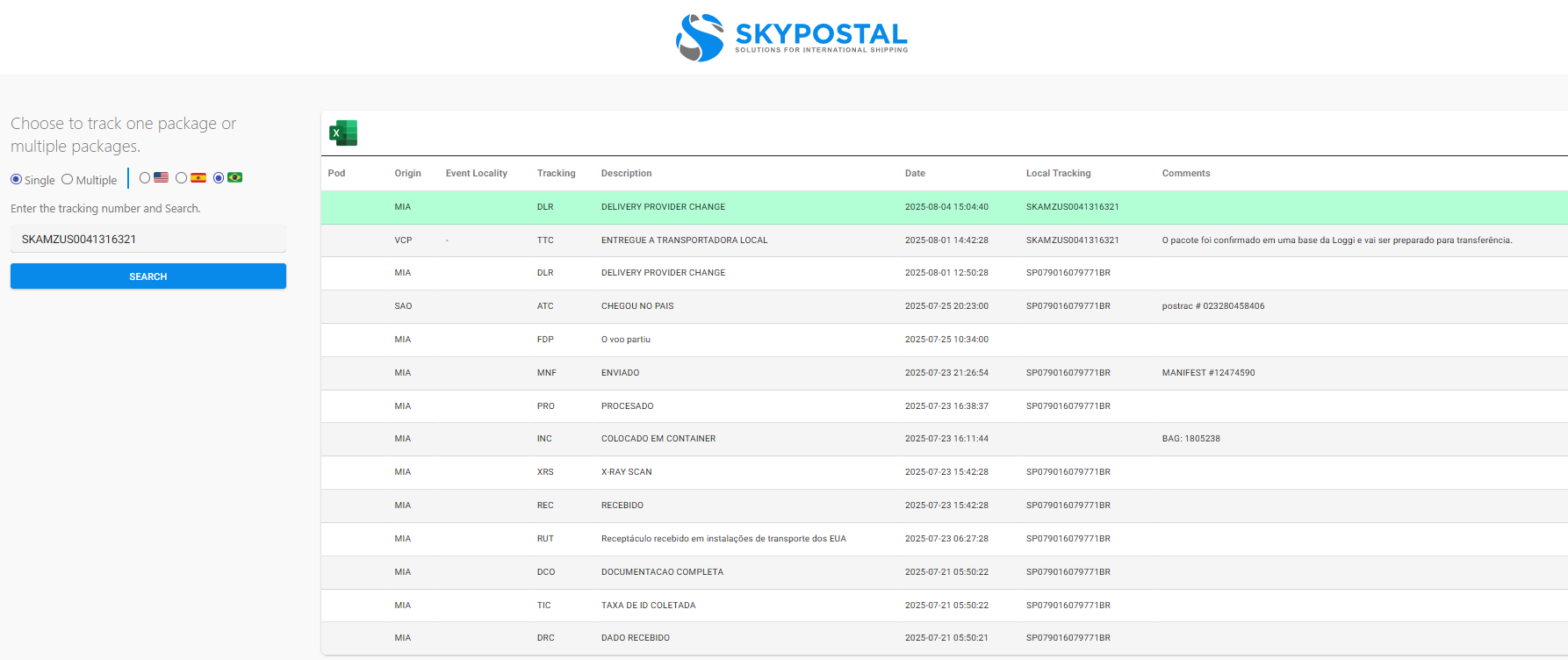Click the BAG: 1805238 comment
The image size is (1568, 660).
(x=1190, y=439)
